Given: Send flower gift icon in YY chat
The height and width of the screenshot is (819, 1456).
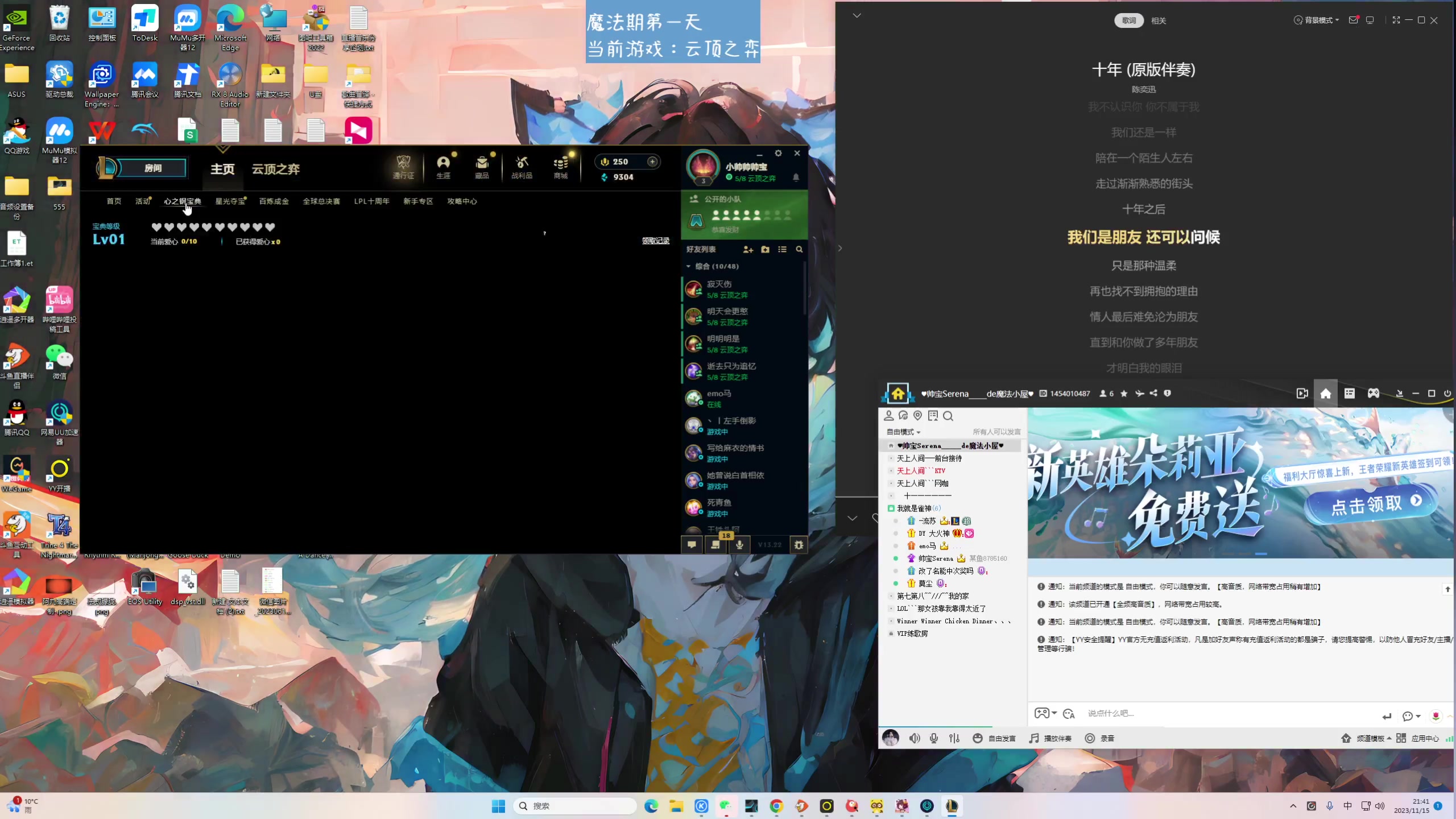Looking at the screenshot, I should [x=1436, y=716].
